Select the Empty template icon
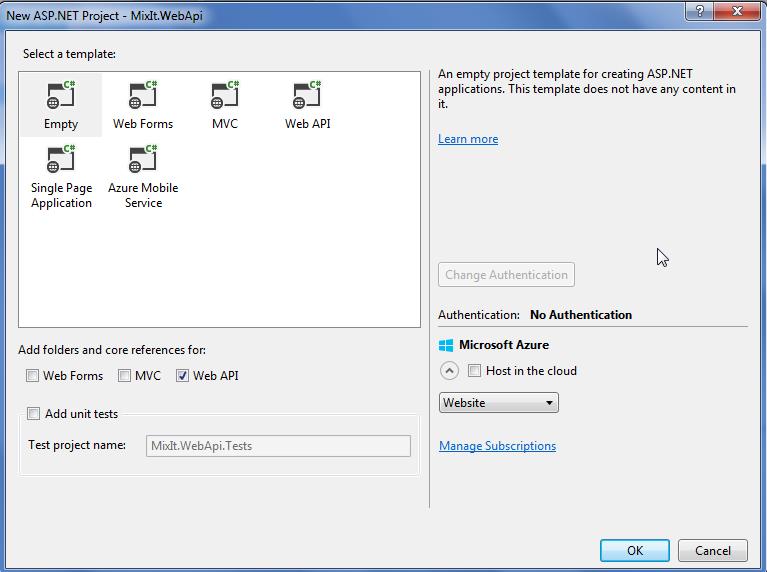This screenshot has height=572, width=767. point(61,95)
